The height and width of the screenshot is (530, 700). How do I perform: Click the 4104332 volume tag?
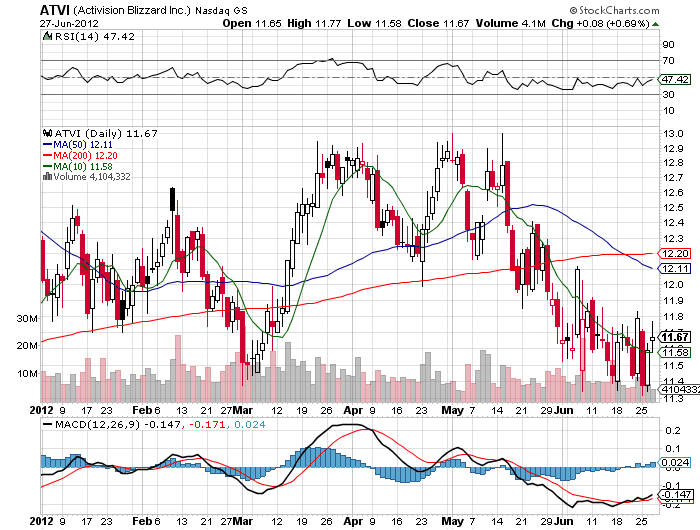point(680,389)
